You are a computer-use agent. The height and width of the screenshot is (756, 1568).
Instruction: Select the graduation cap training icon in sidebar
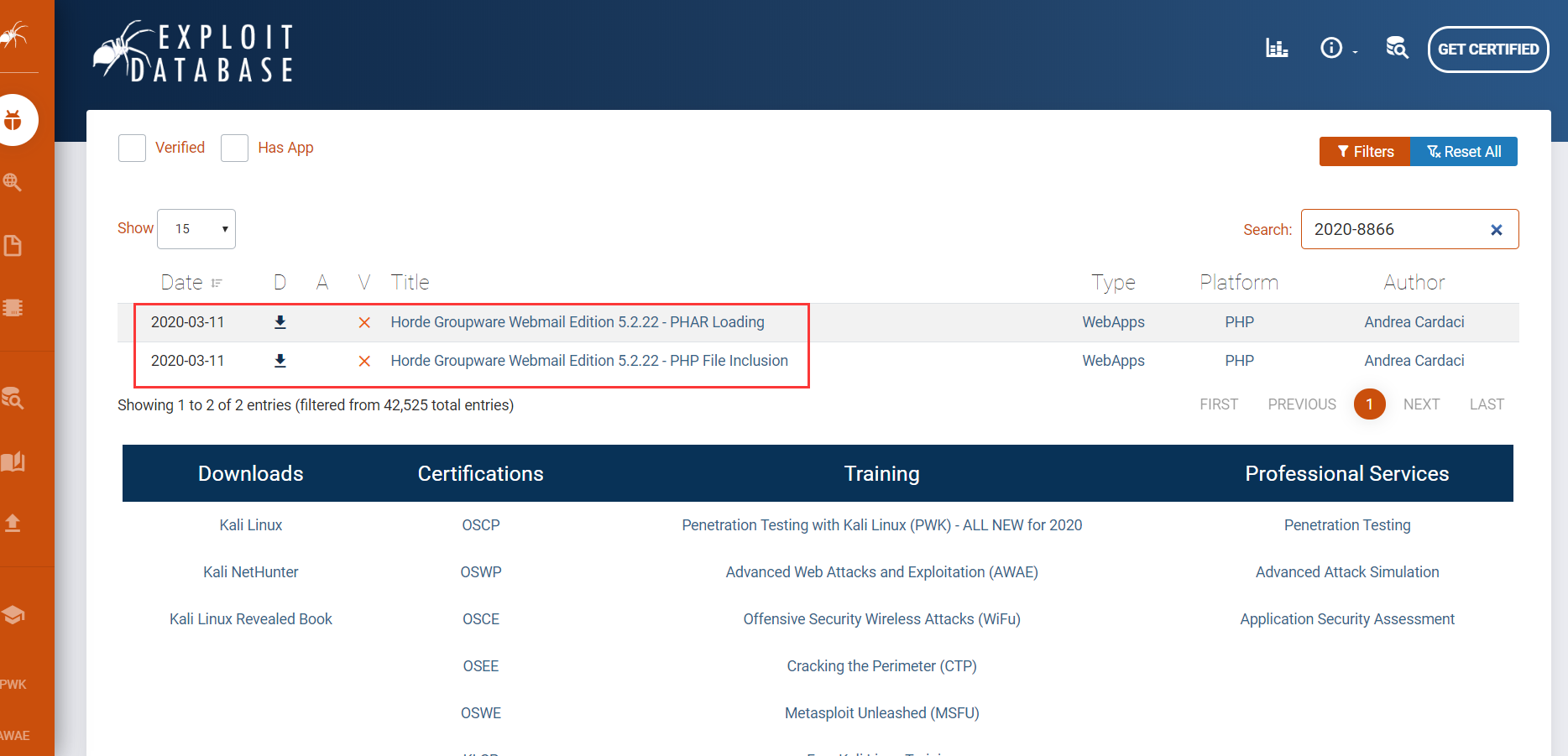pyautogui.click(x=13, y=615)
